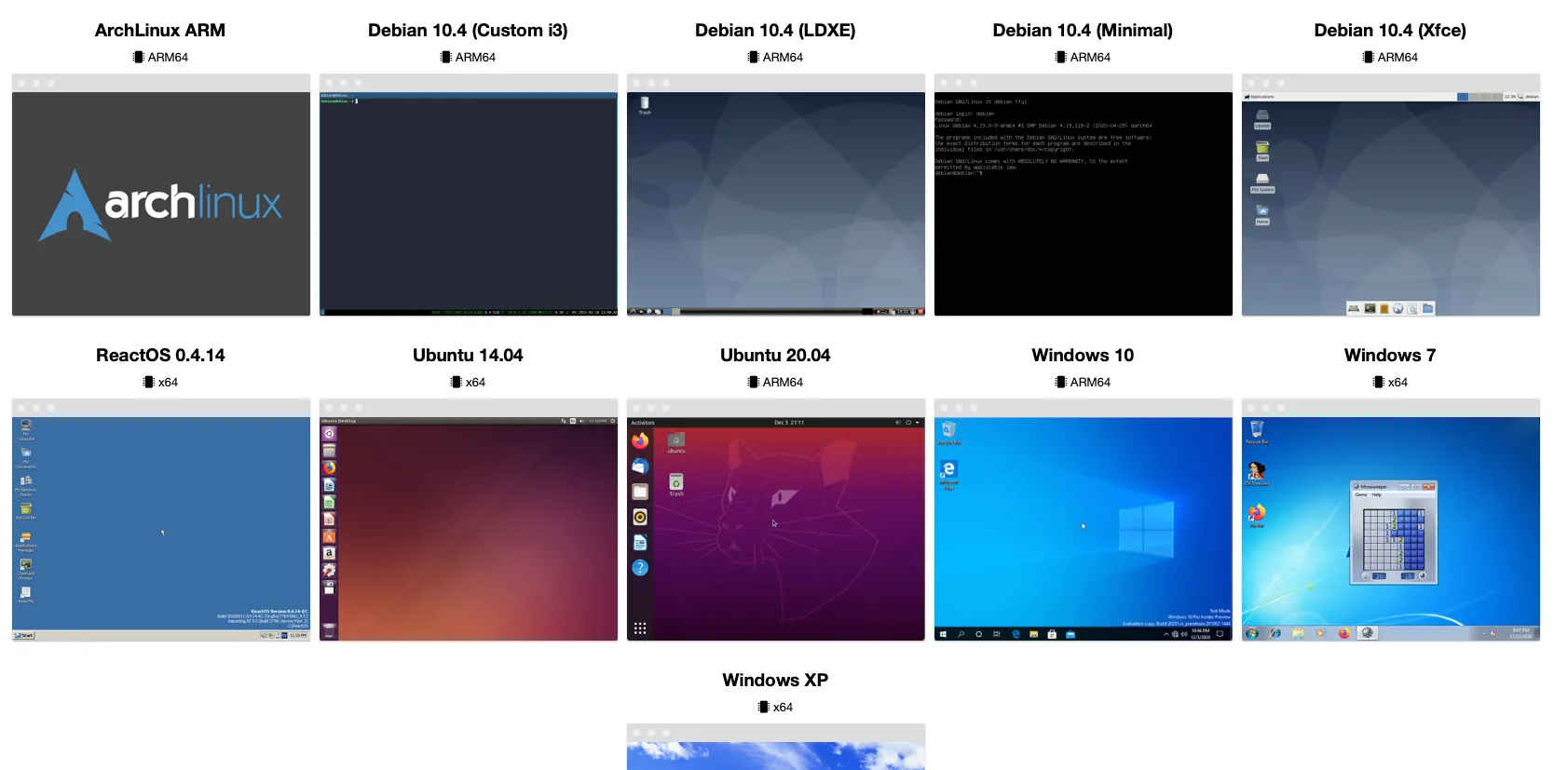
Task: Click the Start orb in Windows 7 screenshot
Action: coord(1252,633)
